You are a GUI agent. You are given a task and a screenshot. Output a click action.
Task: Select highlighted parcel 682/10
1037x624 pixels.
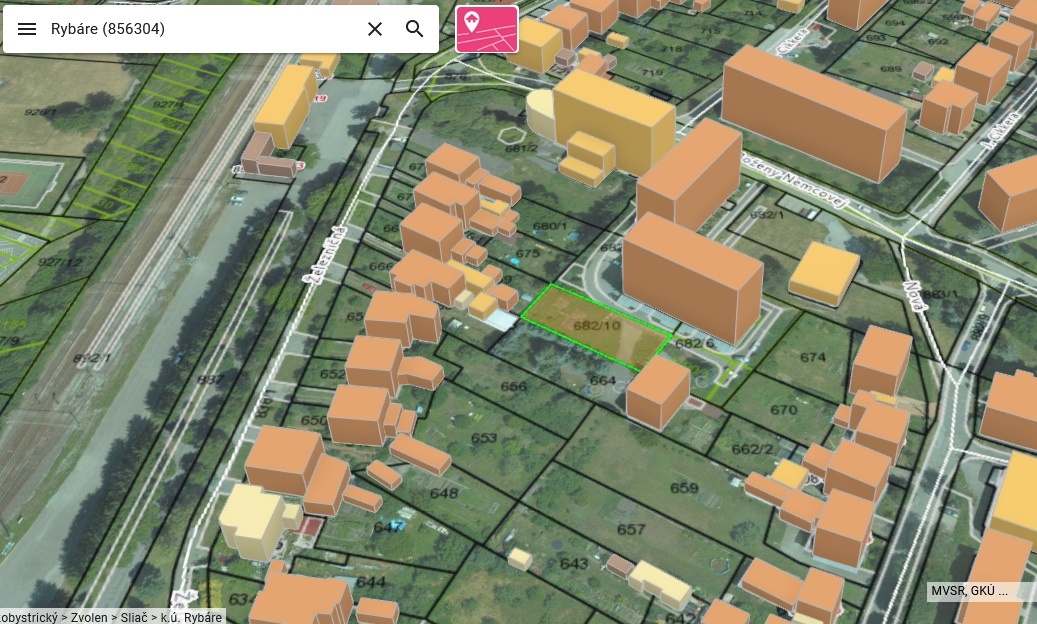(x=597, y=325)
